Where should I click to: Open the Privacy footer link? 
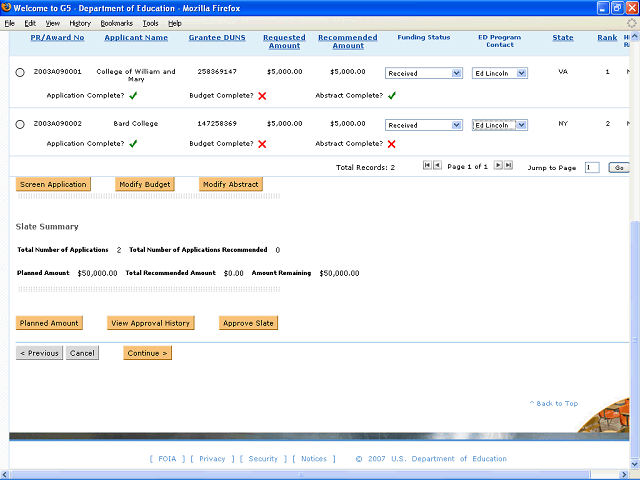pos(212,459)
